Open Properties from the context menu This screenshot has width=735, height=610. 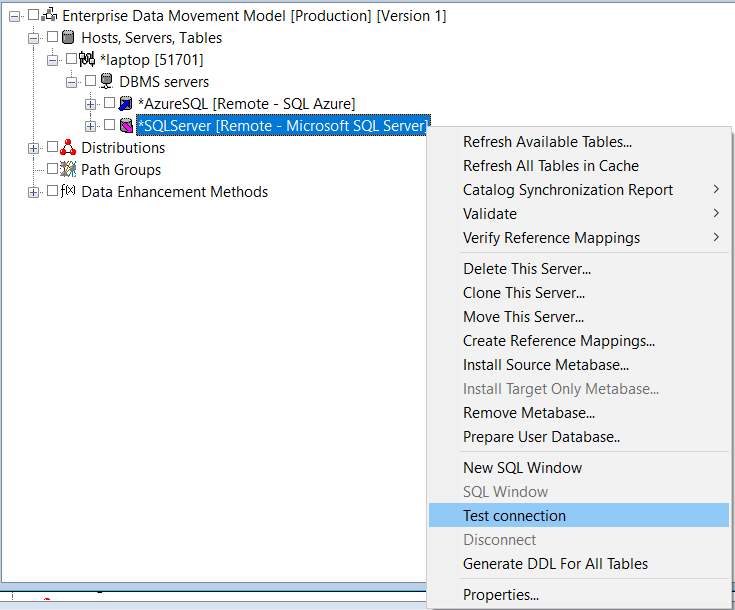point(501,595)
